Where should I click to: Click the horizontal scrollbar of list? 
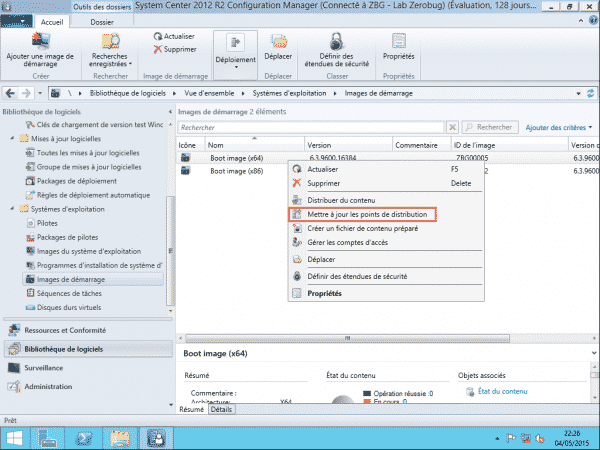point(347,338)
